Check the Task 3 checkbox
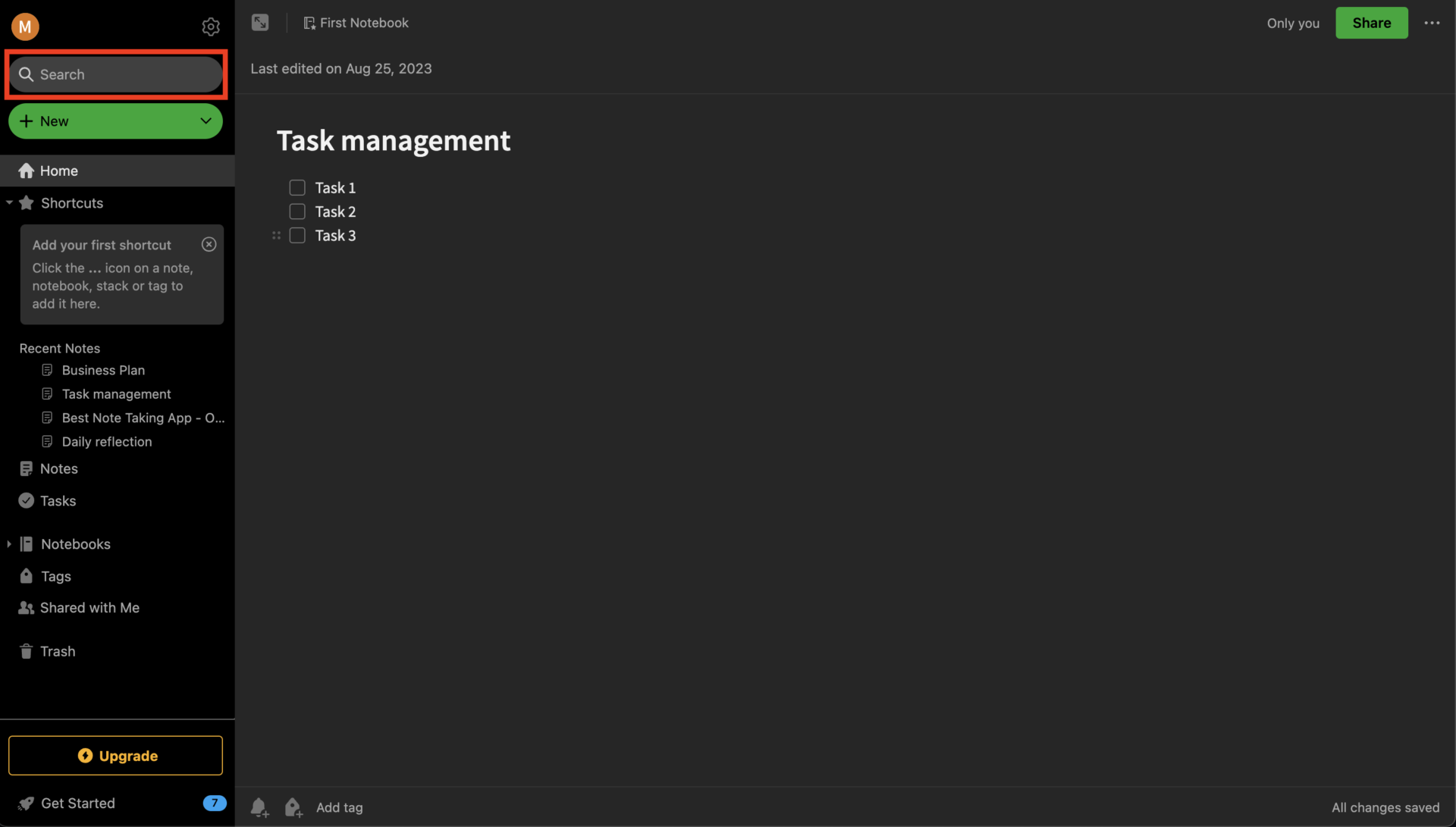The height and width of the screenshot is (827, 1456). click(x=297, y=236)
